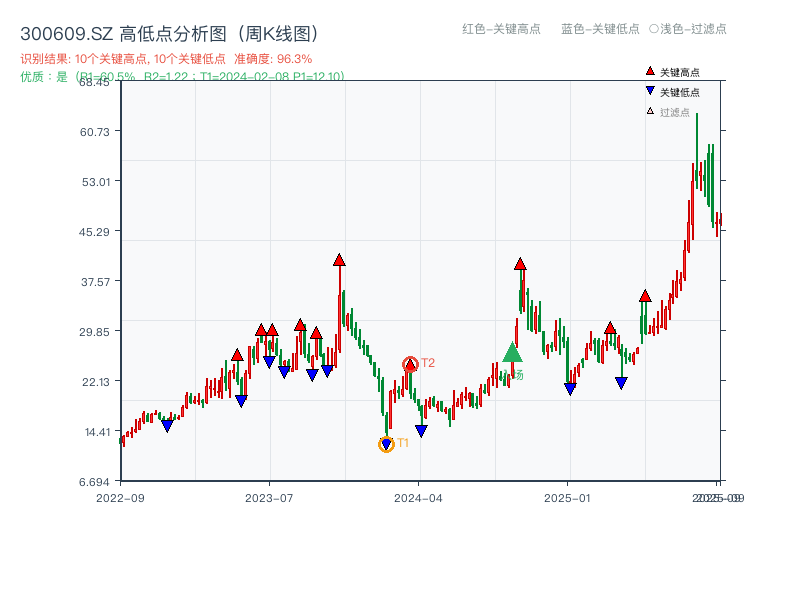Click the large green entry triangle
Screen dimensions: 800x600
click(x=512, y=353)
